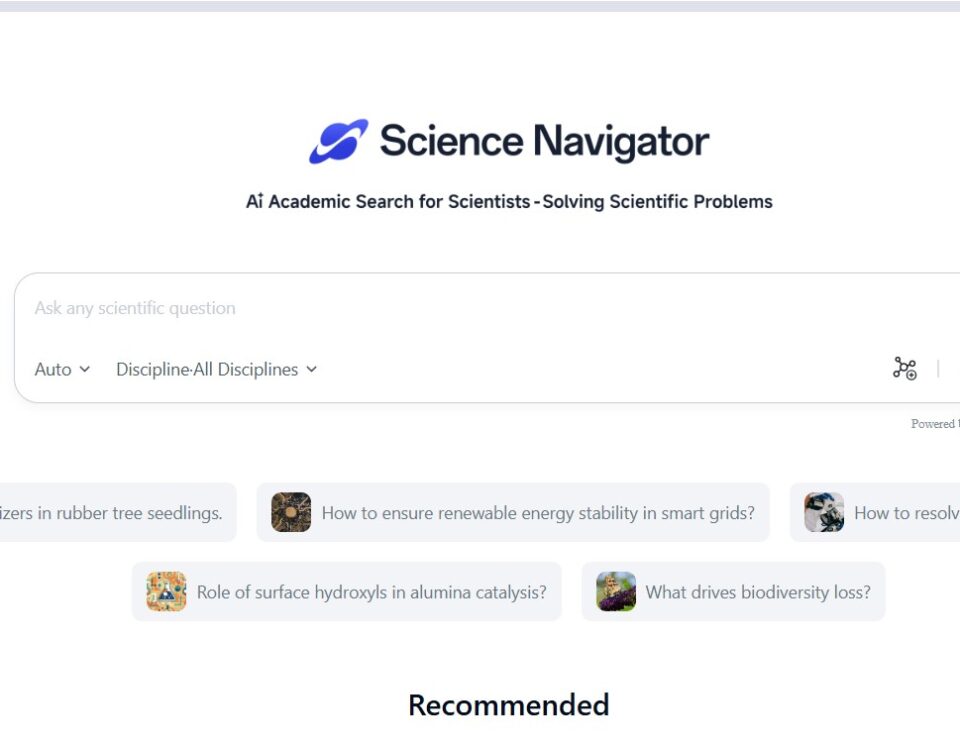The height and width of the screenshot is (750, 960).
Task: Click the 'Powered' link below search box
Action: (x=935, y=424)
